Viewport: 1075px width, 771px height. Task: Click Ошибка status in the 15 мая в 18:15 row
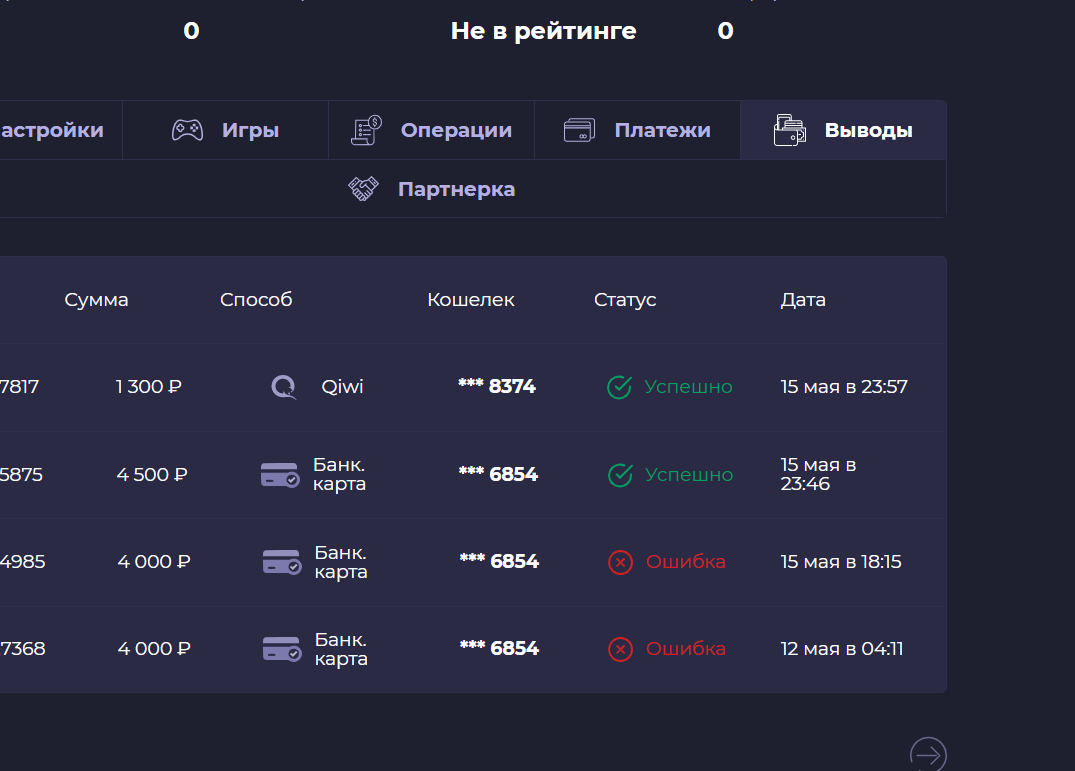pyautogui.click(x=686, y=561)
